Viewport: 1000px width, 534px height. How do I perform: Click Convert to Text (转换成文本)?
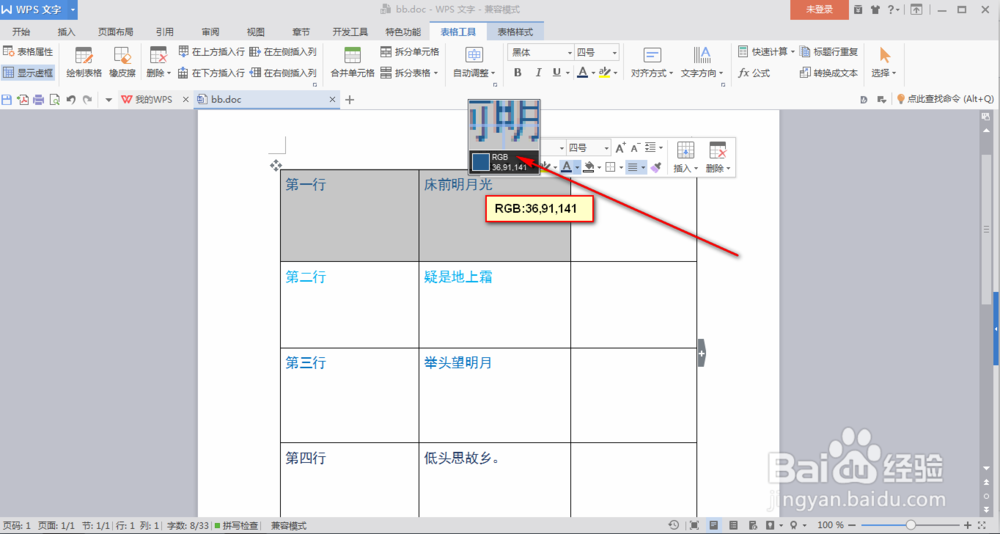click(828, 73)
